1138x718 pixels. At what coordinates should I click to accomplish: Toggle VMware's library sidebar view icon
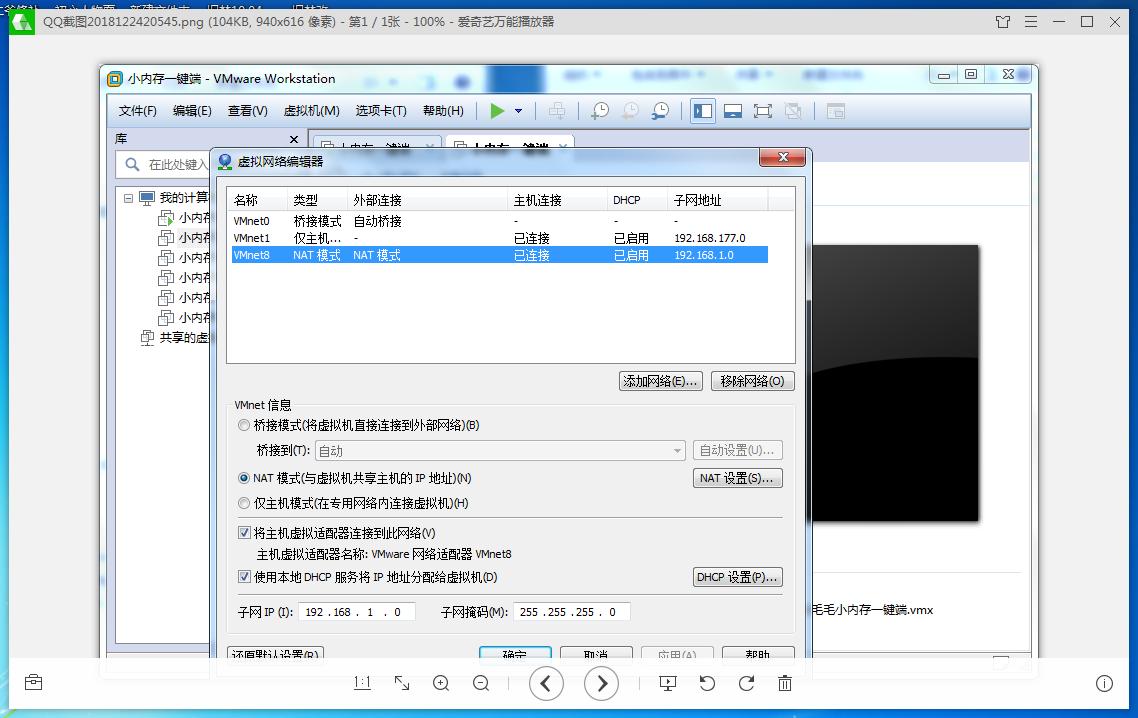pyautogui.click(x=703, y=111)
